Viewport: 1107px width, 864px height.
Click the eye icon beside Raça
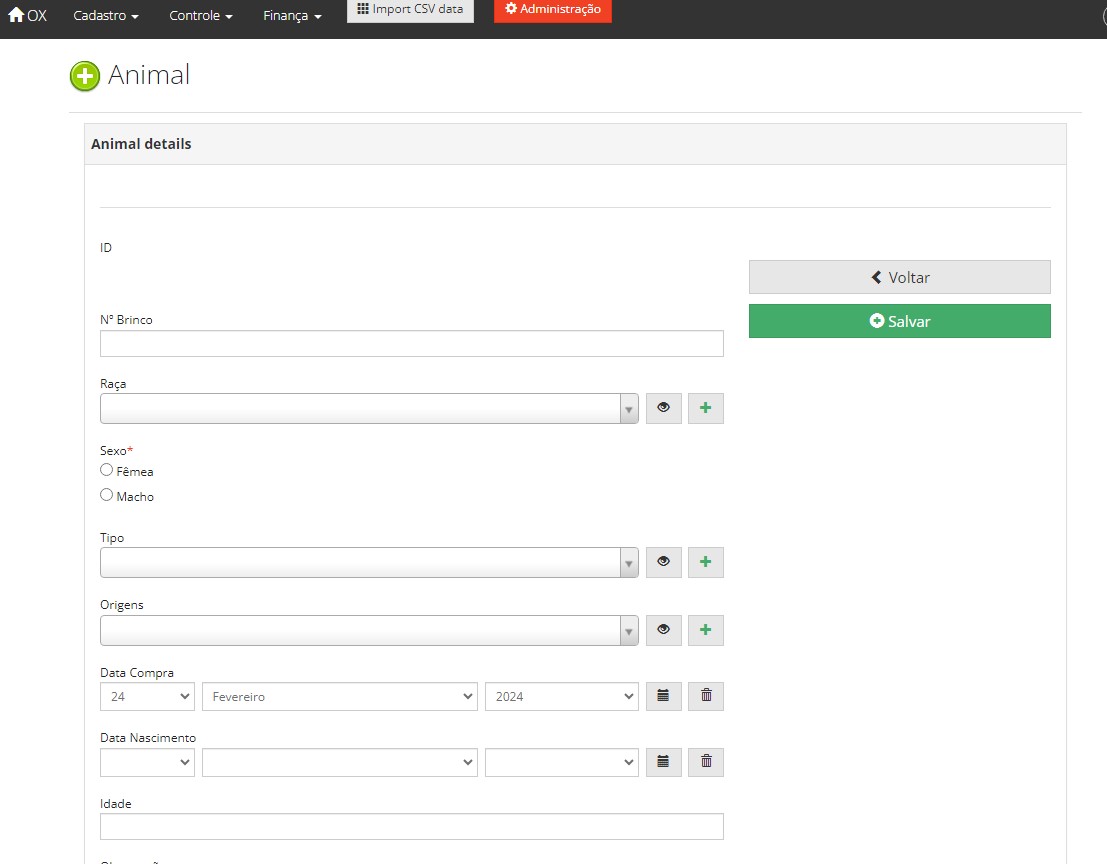pos(663,408)
